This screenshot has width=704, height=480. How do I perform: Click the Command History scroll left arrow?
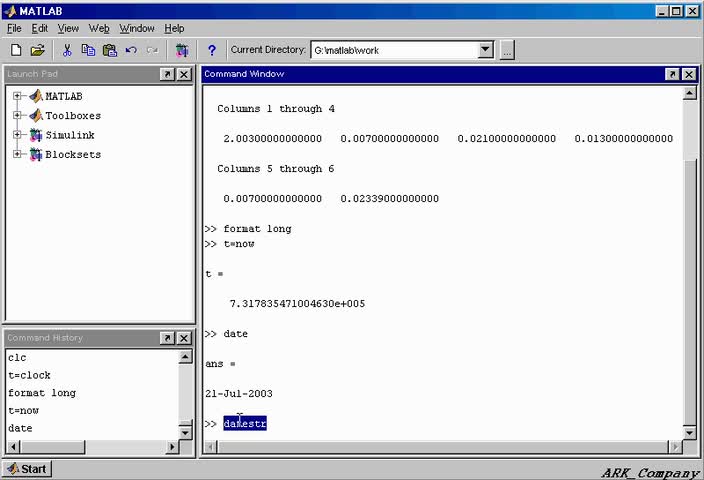(x=13, y=447)
